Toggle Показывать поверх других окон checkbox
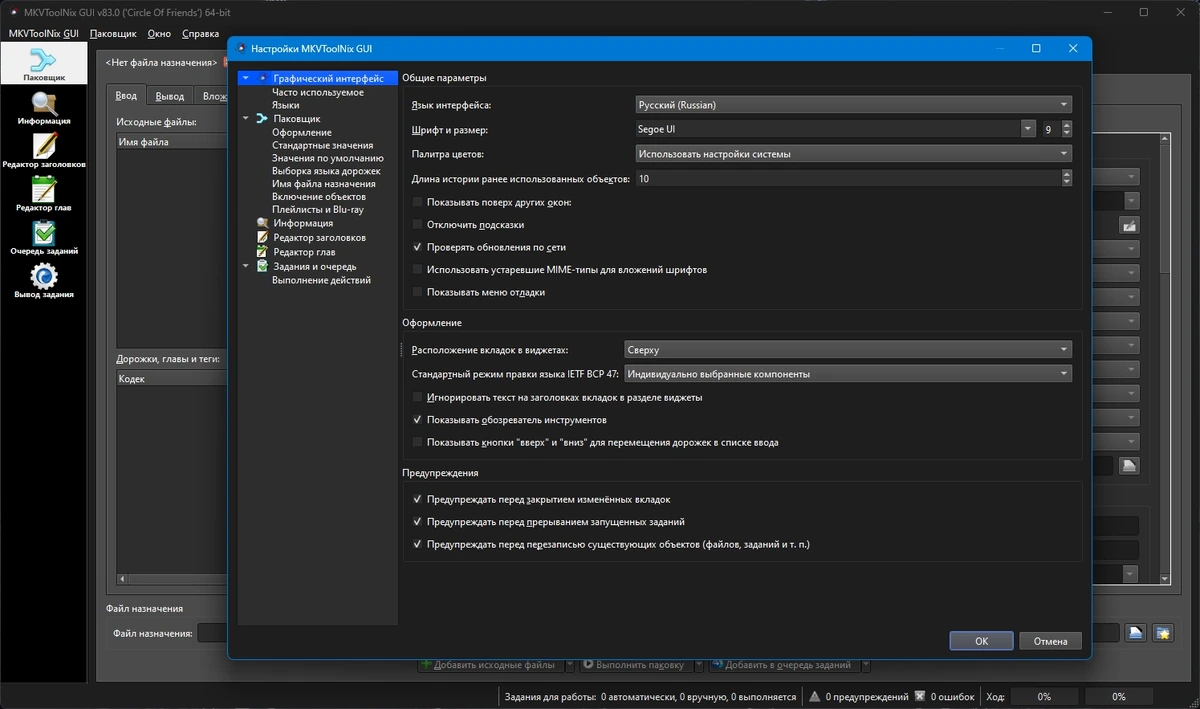1200x709 pixels. click(x=418, y=202)
